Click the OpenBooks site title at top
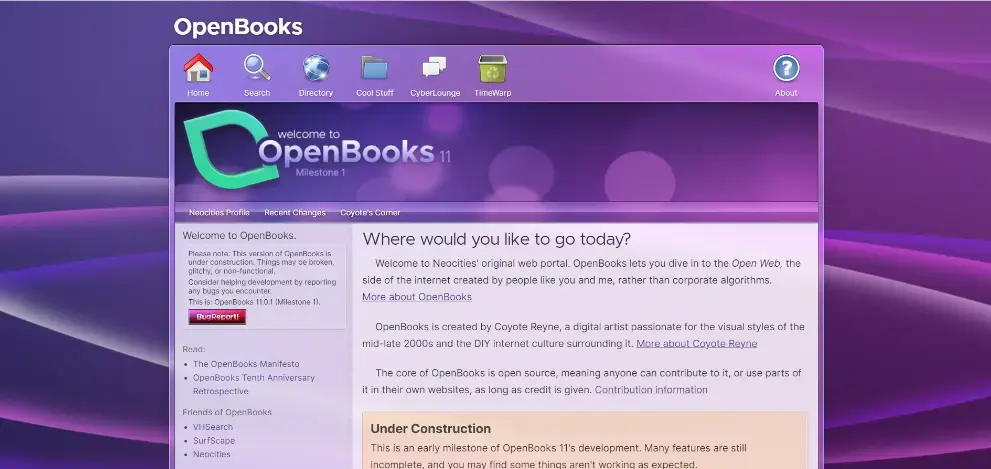991x469 pixels. [238, 27]
